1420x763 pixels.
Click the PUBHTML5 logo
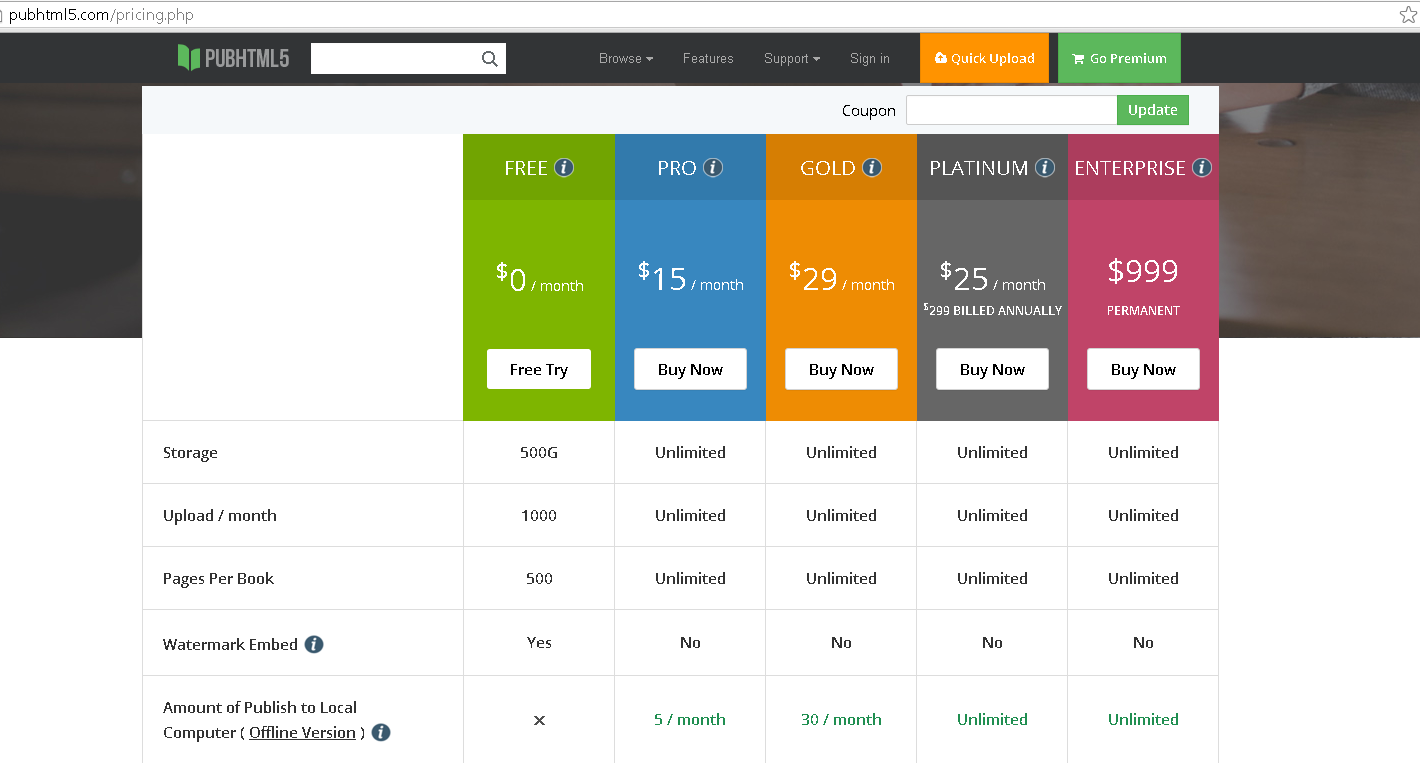click(x=233, y=58)
